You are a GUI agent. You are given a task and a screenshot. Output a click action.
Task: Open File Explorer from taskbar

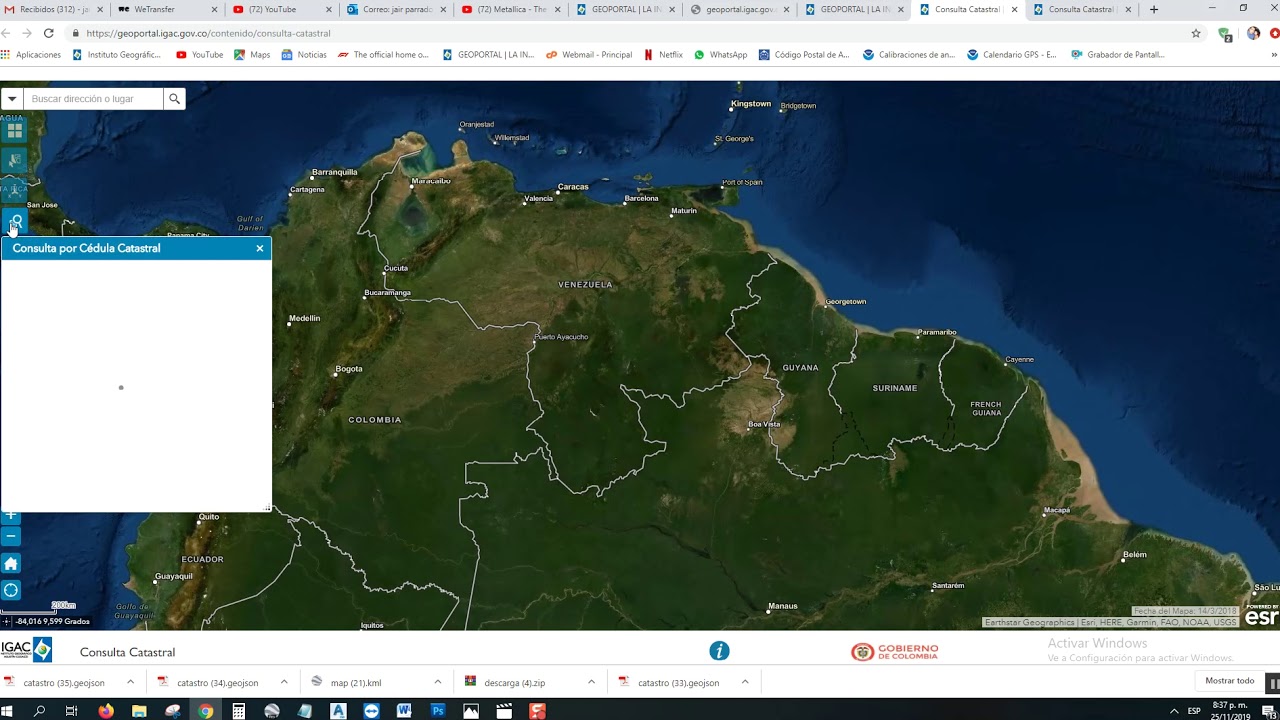pyautogui.click(x=139, y=711)
